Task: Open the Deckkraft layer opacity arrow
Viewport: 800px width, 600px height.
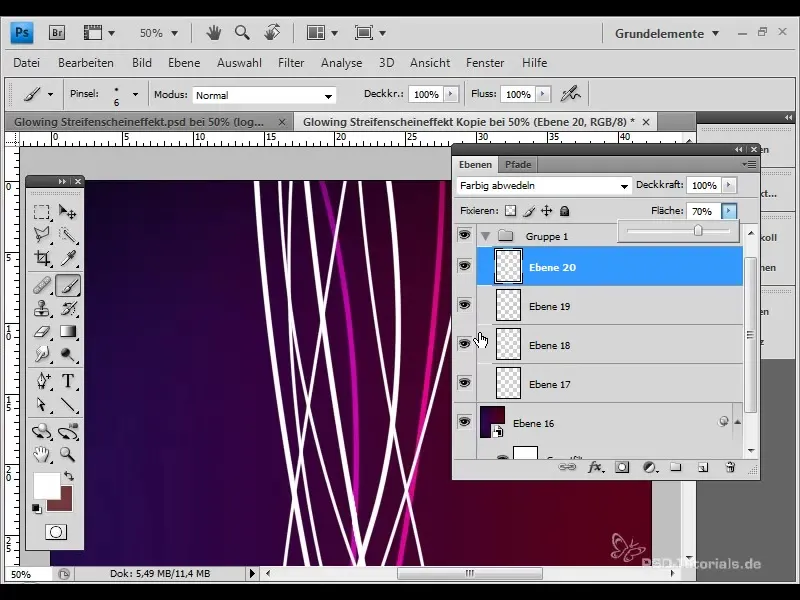Action: [729, 185]
